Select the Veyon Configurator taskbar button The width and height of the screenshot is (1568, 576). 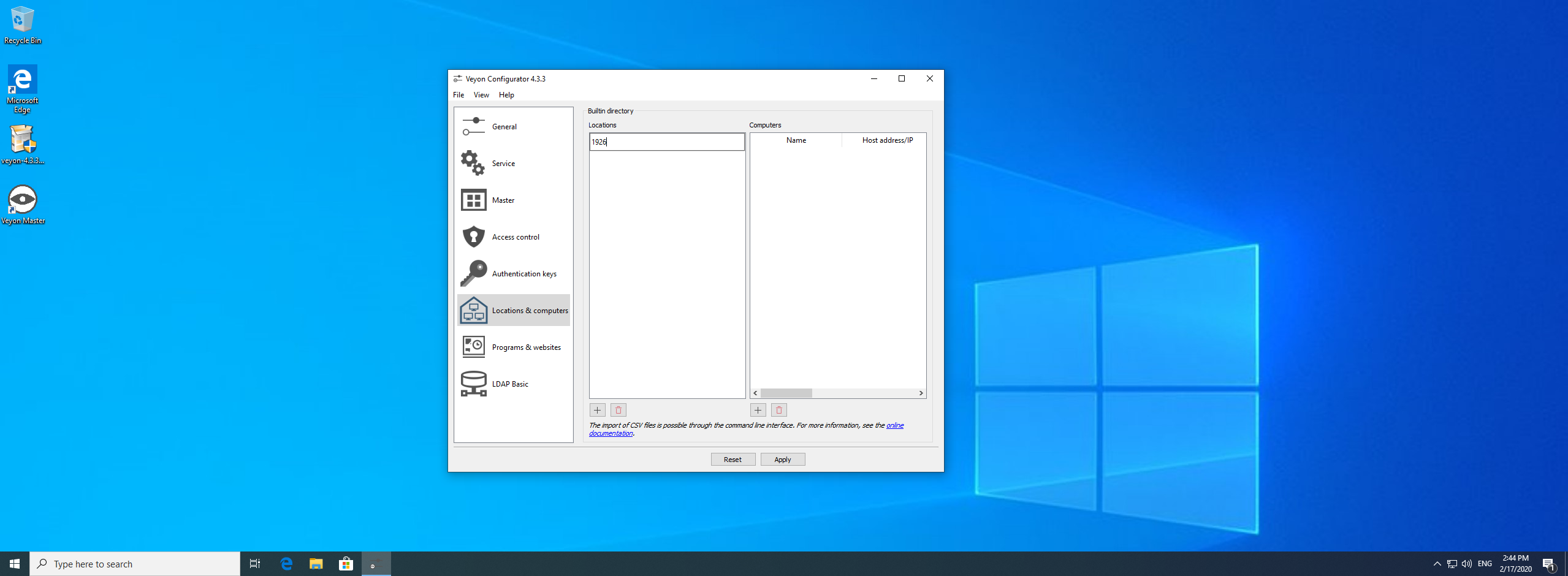coord(376,564)
